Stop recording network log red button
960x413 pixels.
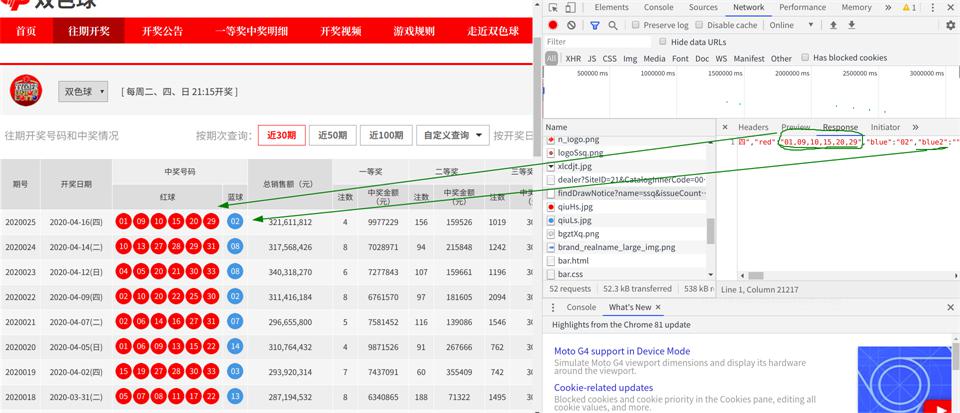point(553,25)
